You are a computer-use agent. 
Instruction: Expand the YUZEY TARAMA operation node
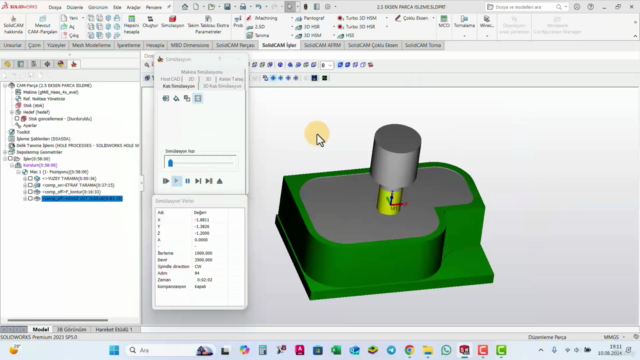25,178
